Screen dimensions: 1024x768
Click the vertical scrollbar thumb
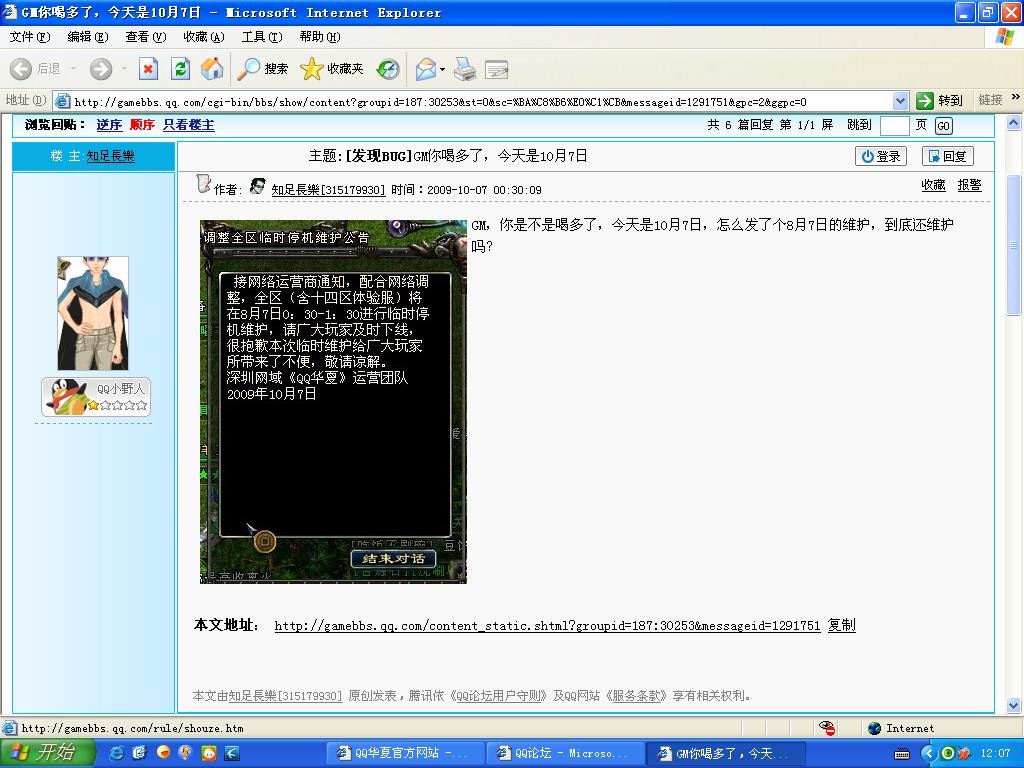click(1014, 246)
